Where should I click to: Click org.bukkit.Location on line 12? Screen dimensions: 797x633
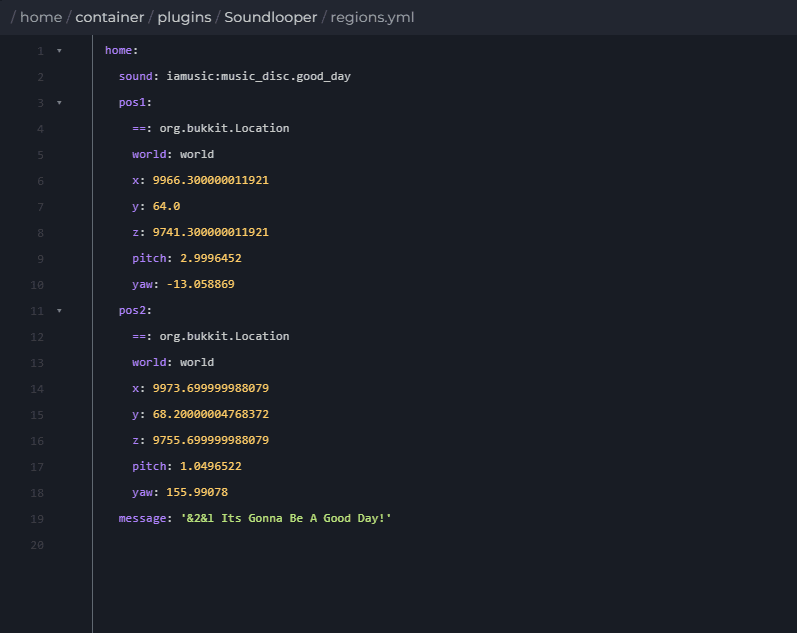pos(224,336)
